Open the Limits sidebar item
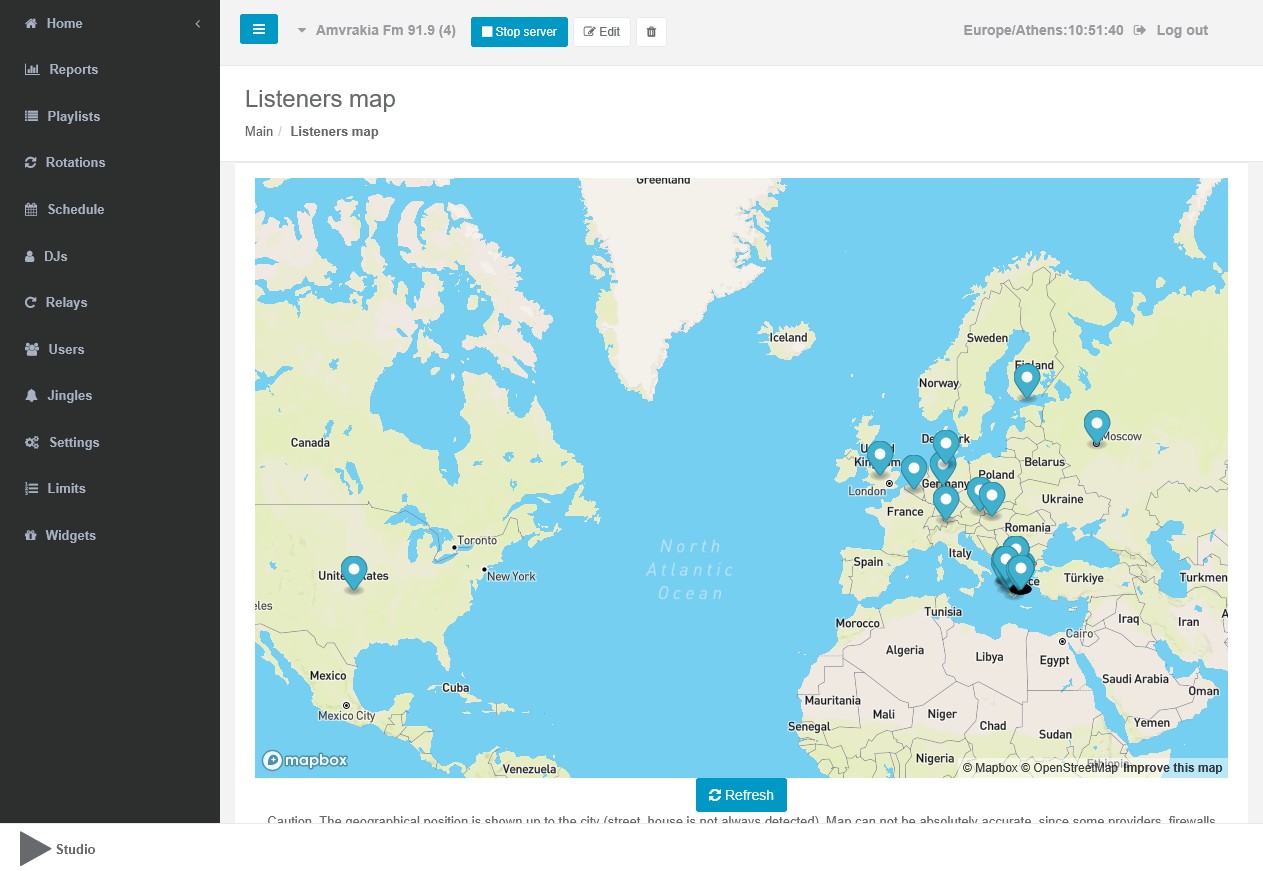Screen dimensions: 1263x871 (x=66, y=489)
